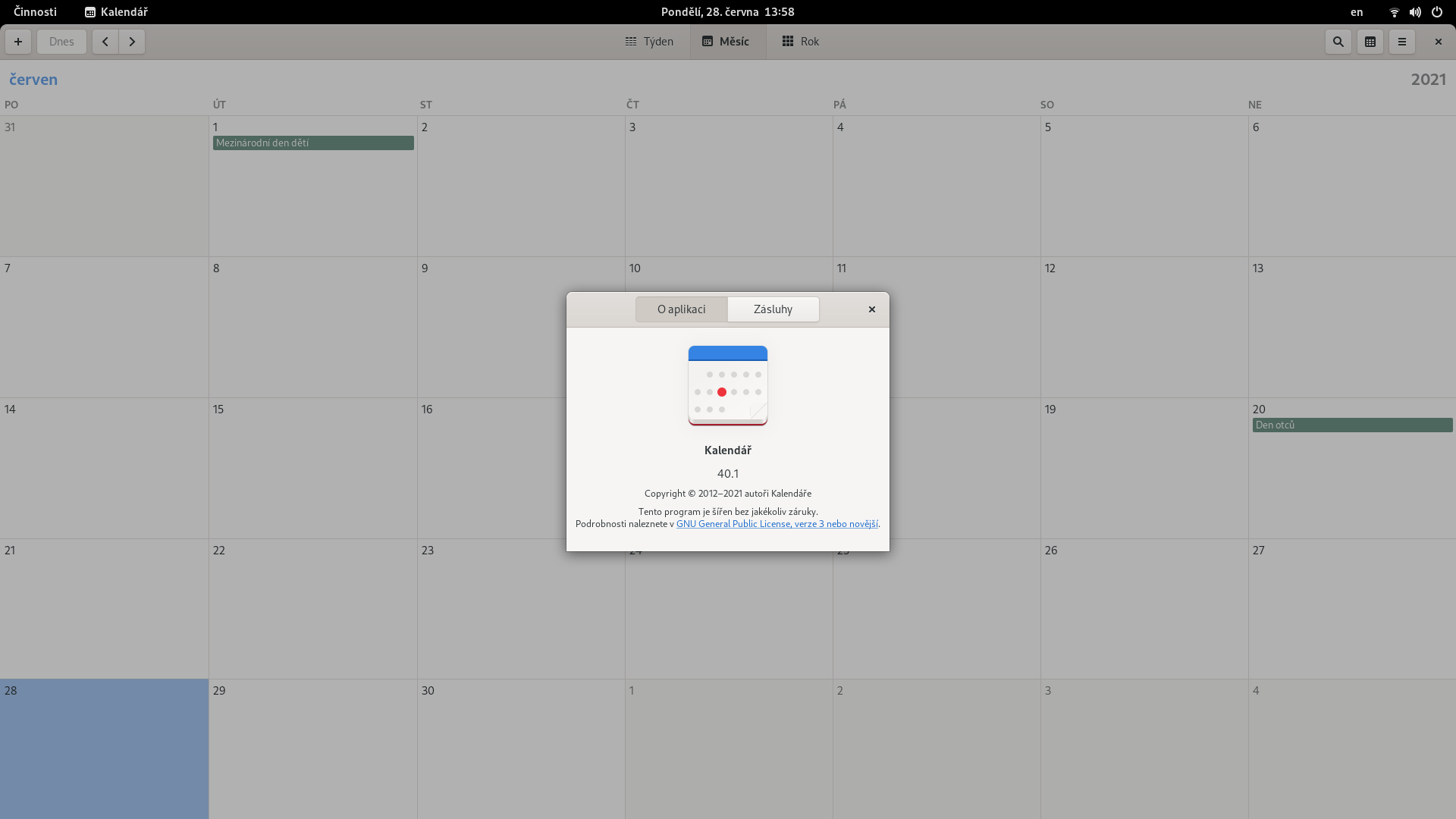Close the about dialog
Viewport: 1456px width, 819px height.
tap(872, 309)
